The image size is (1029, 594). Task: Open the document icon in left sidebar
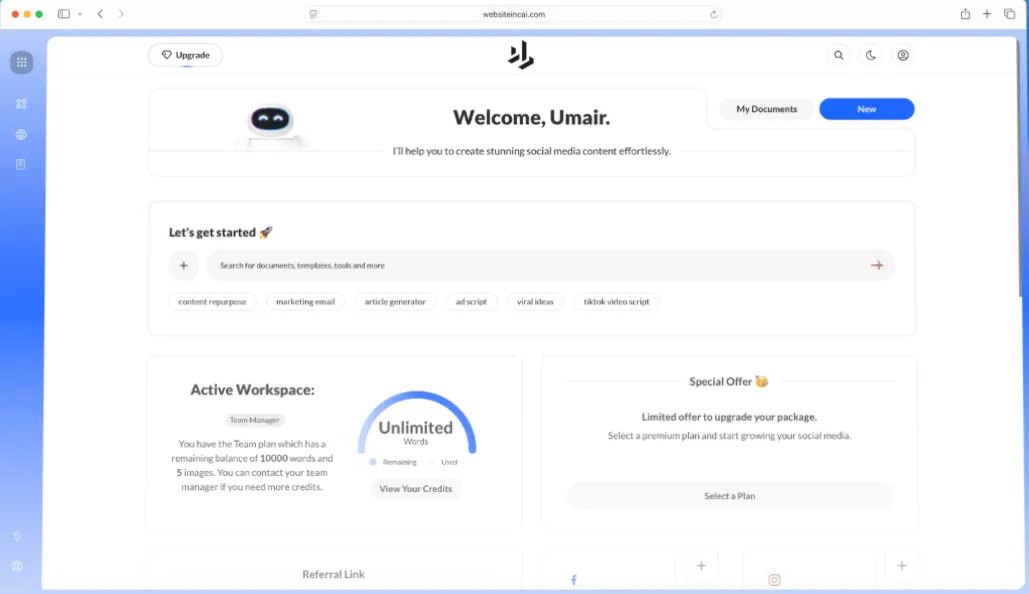21,164
